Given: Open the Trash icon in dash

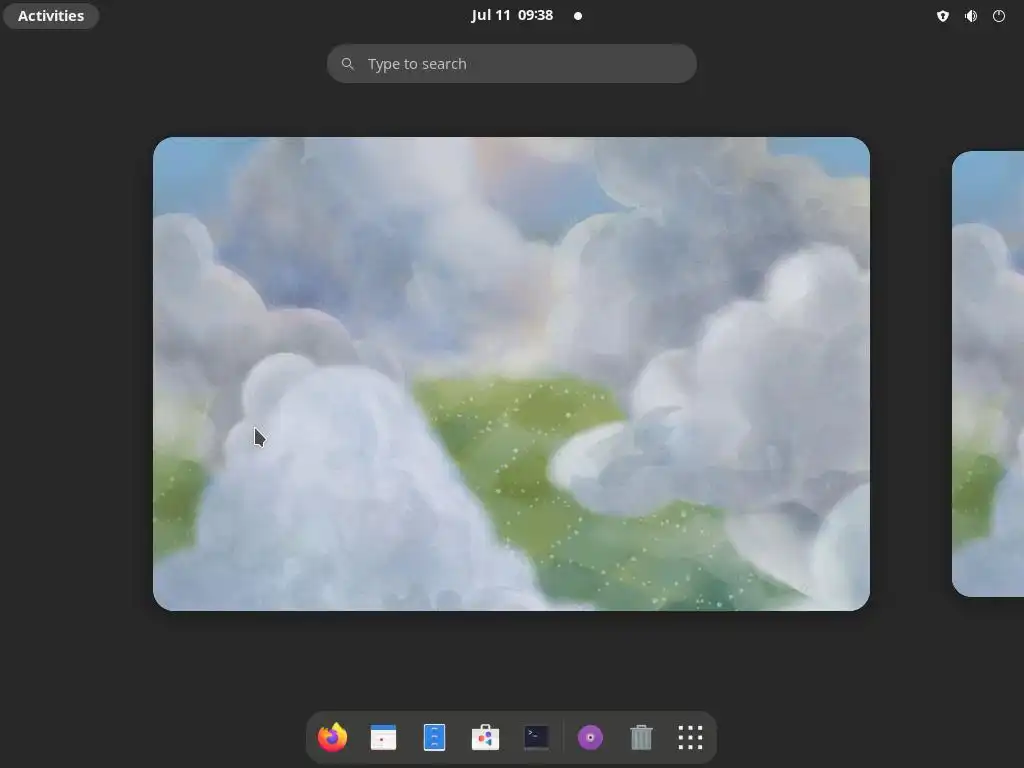Looking at the screenshot, I should click(641, 737).
